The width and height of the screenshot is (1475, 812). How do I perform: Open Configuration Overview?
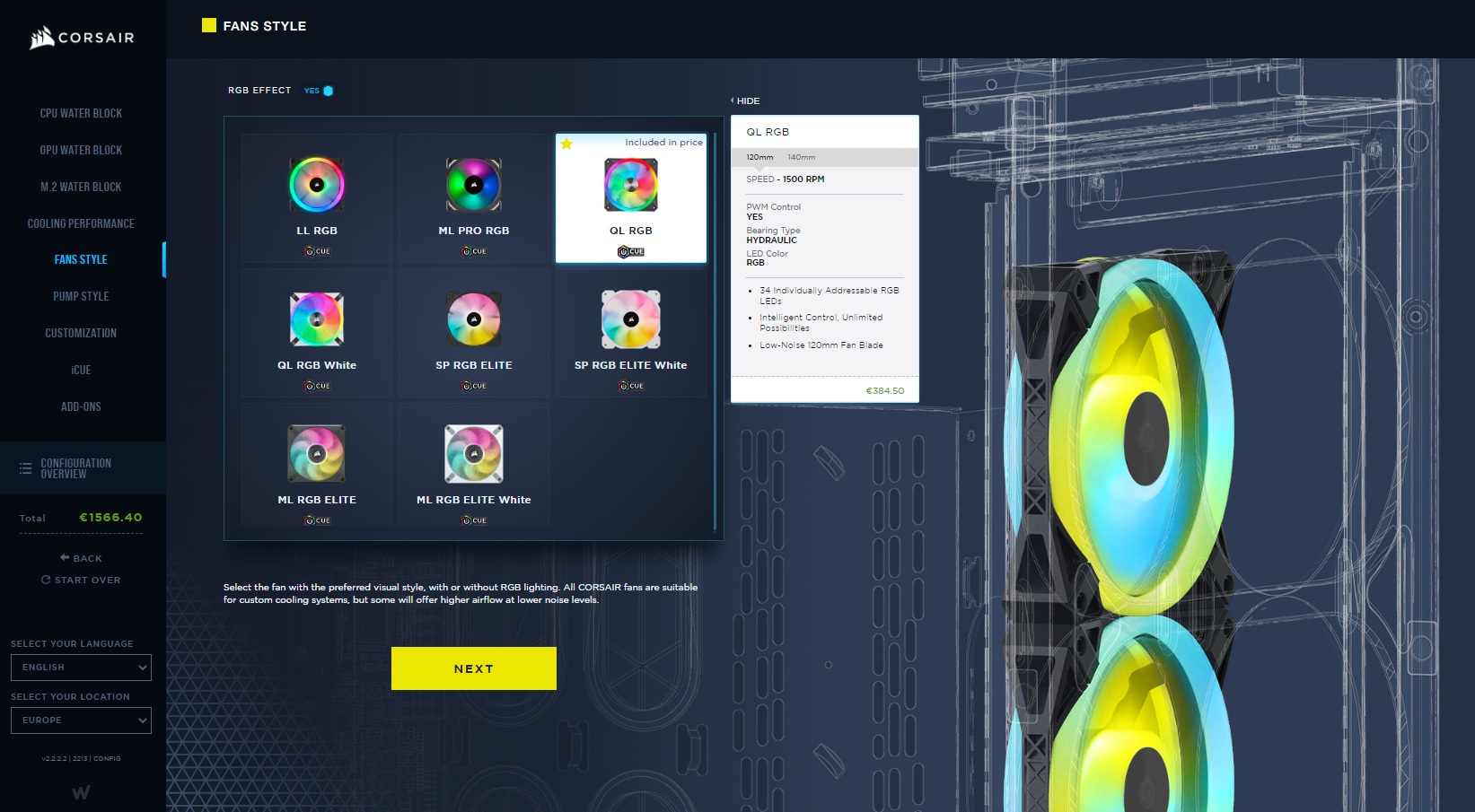83,468
